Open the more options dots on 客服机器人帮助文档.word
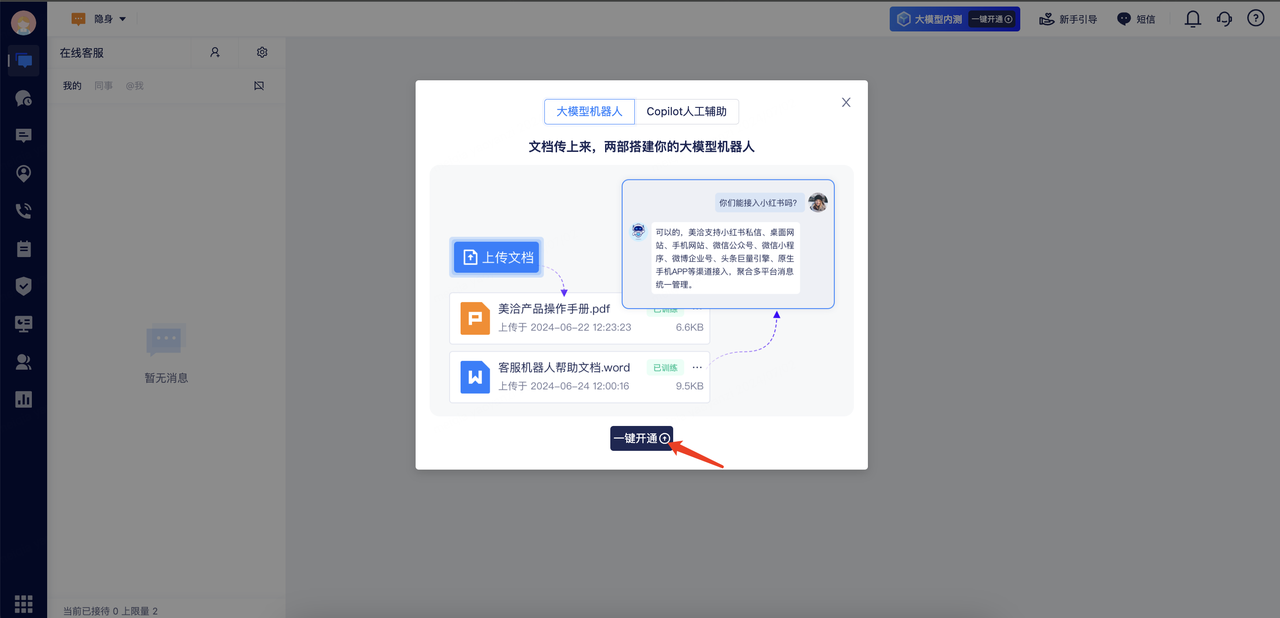Screen dimensions: 1280x618 click(x=697, y=367)
